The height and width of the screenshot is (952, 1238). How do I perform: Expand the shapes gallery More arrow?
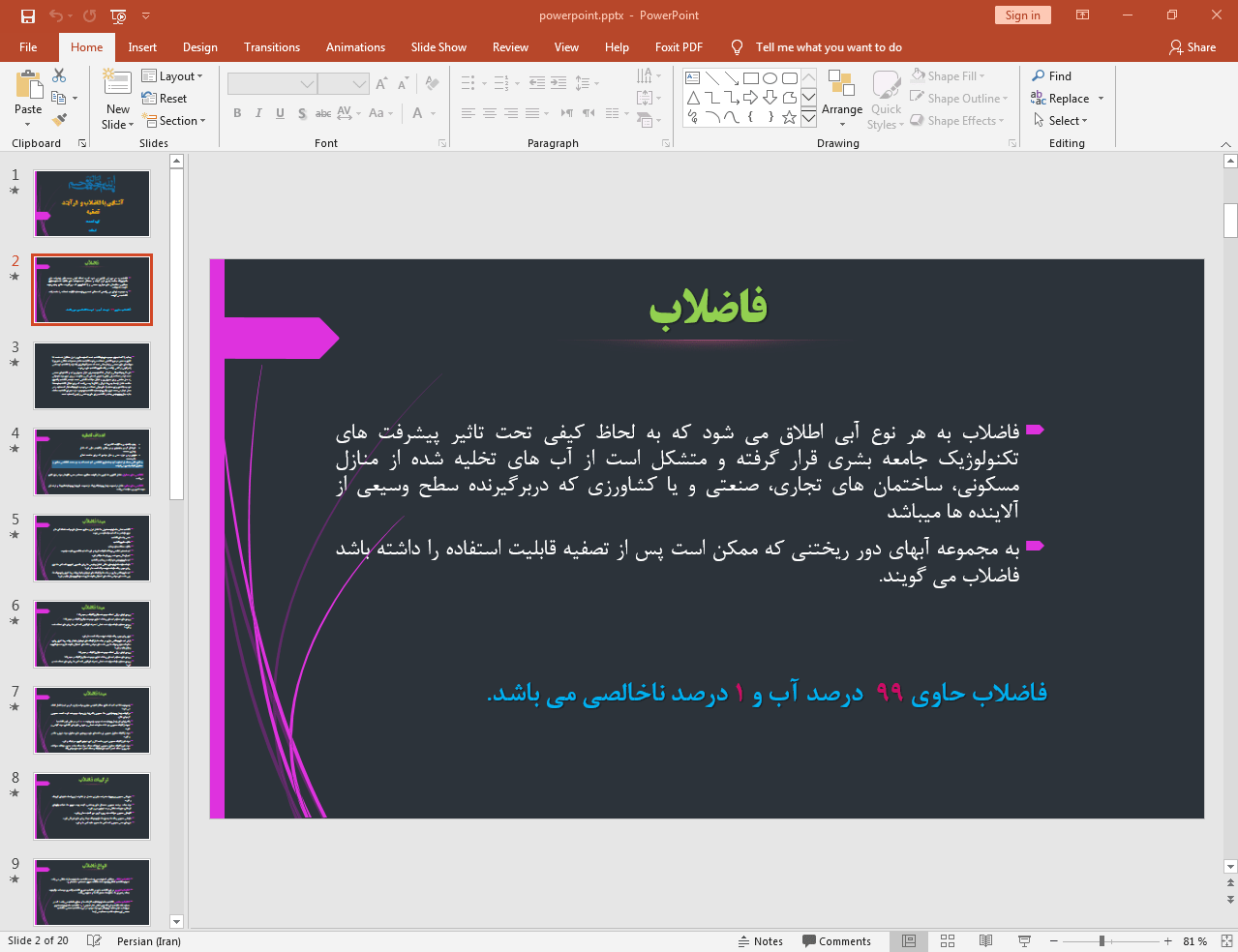point(808,117)
